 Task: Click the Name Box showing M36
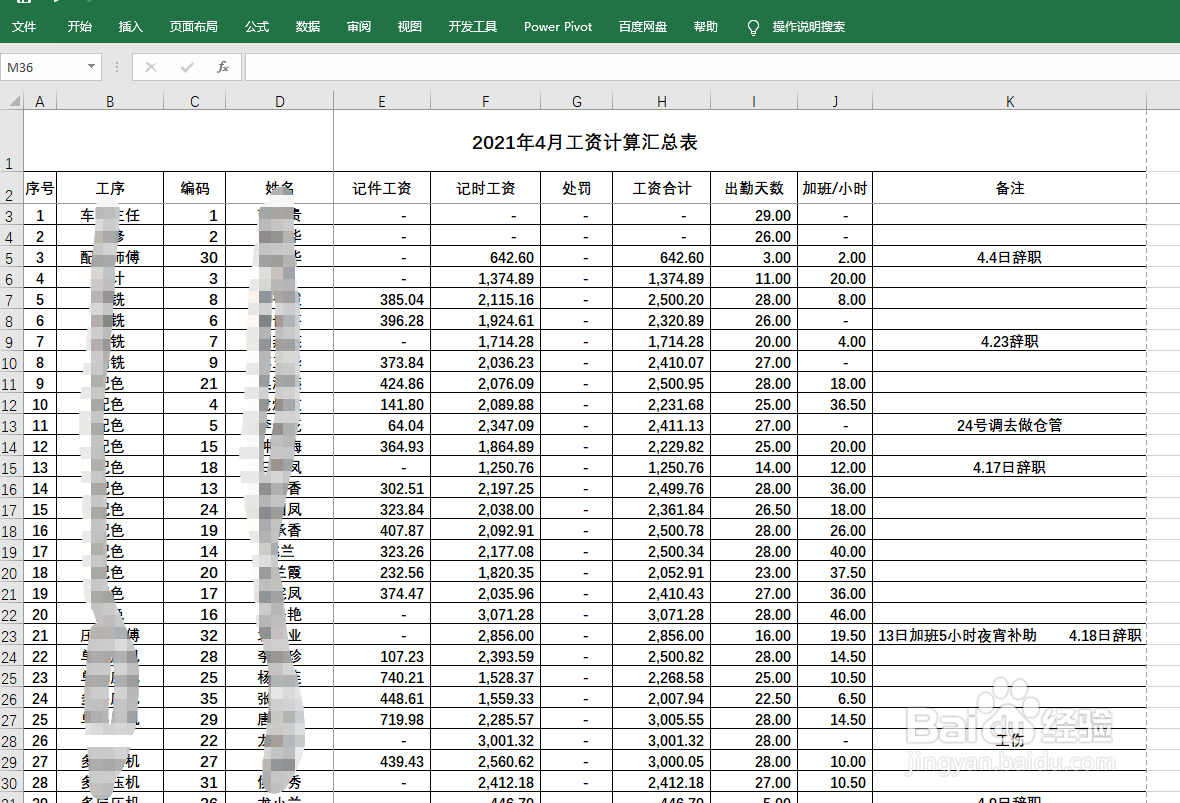point(43,67)
